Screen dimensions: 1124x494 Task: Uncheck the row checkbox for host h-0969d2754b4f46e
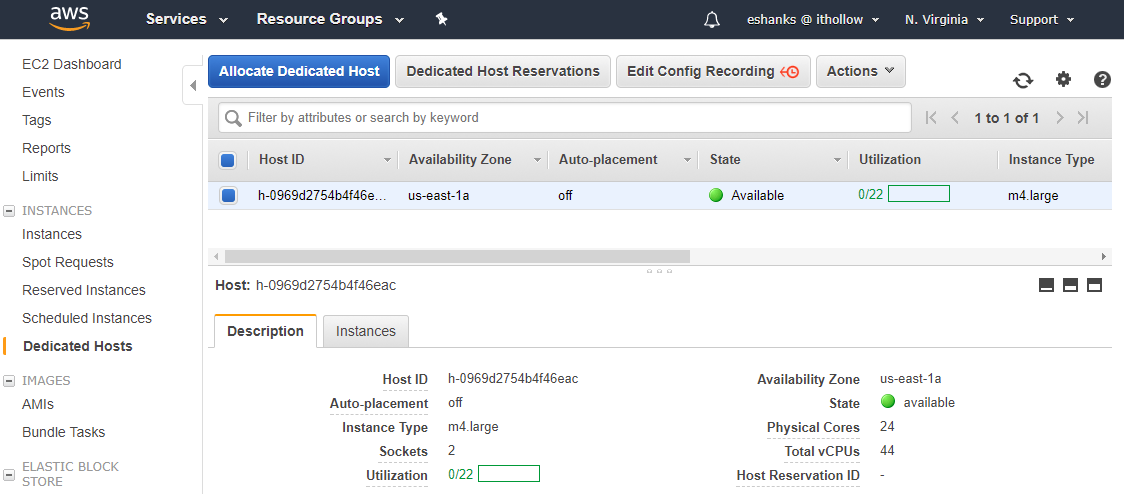tap(228, 196)
